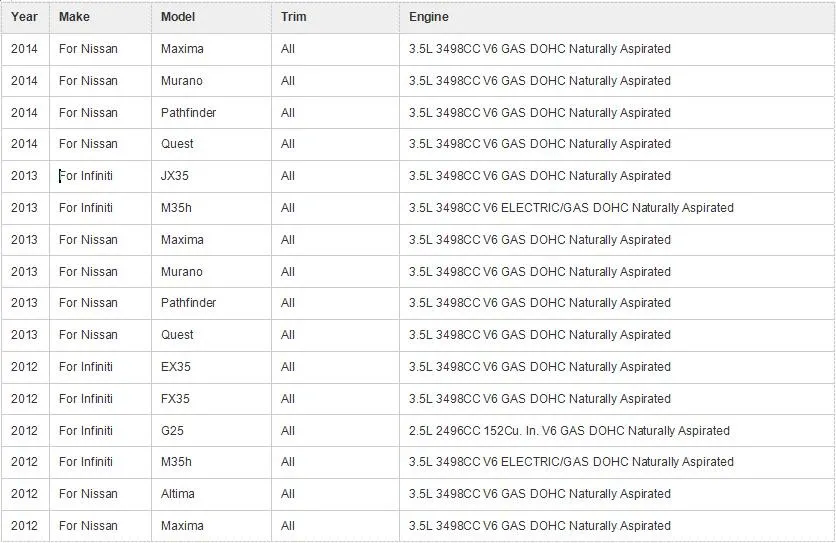Select the 2014 Murano model cell
836x543 pixels.
point(211,81)
